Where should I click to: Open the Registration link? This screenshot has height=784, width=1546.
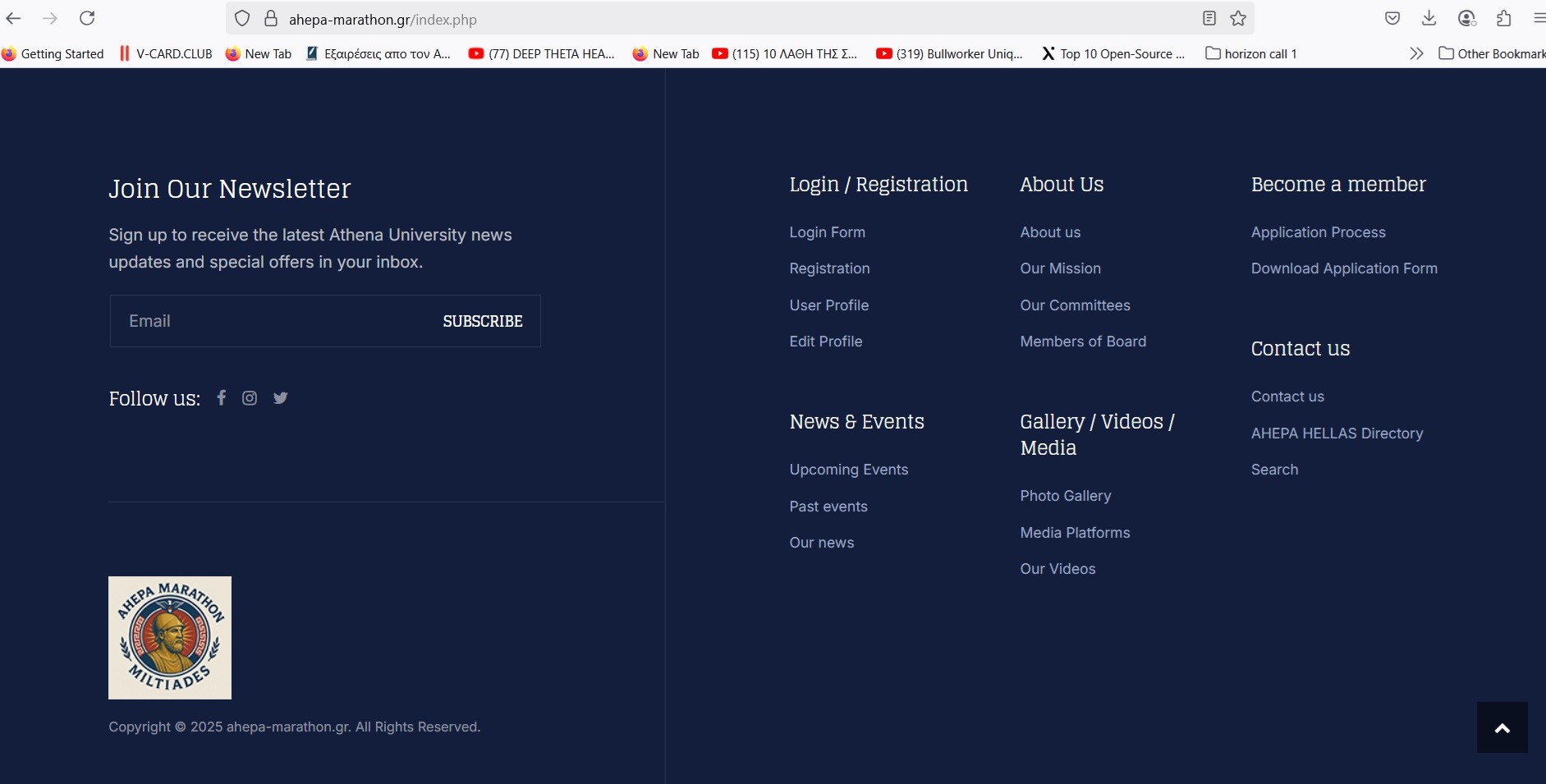coord(829,268)
